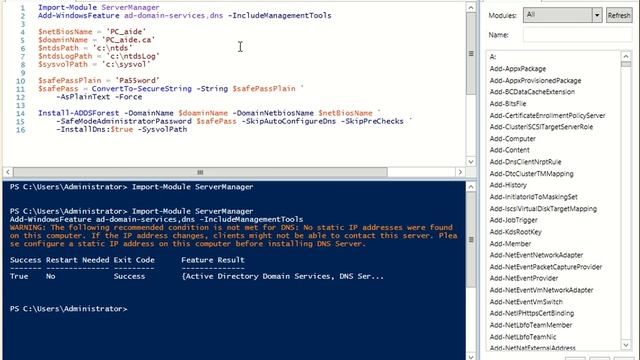Viewport: 640px width, 360px height.
Task: Click line 1 Import-Module ServerManager in editor
Action: 99,7
